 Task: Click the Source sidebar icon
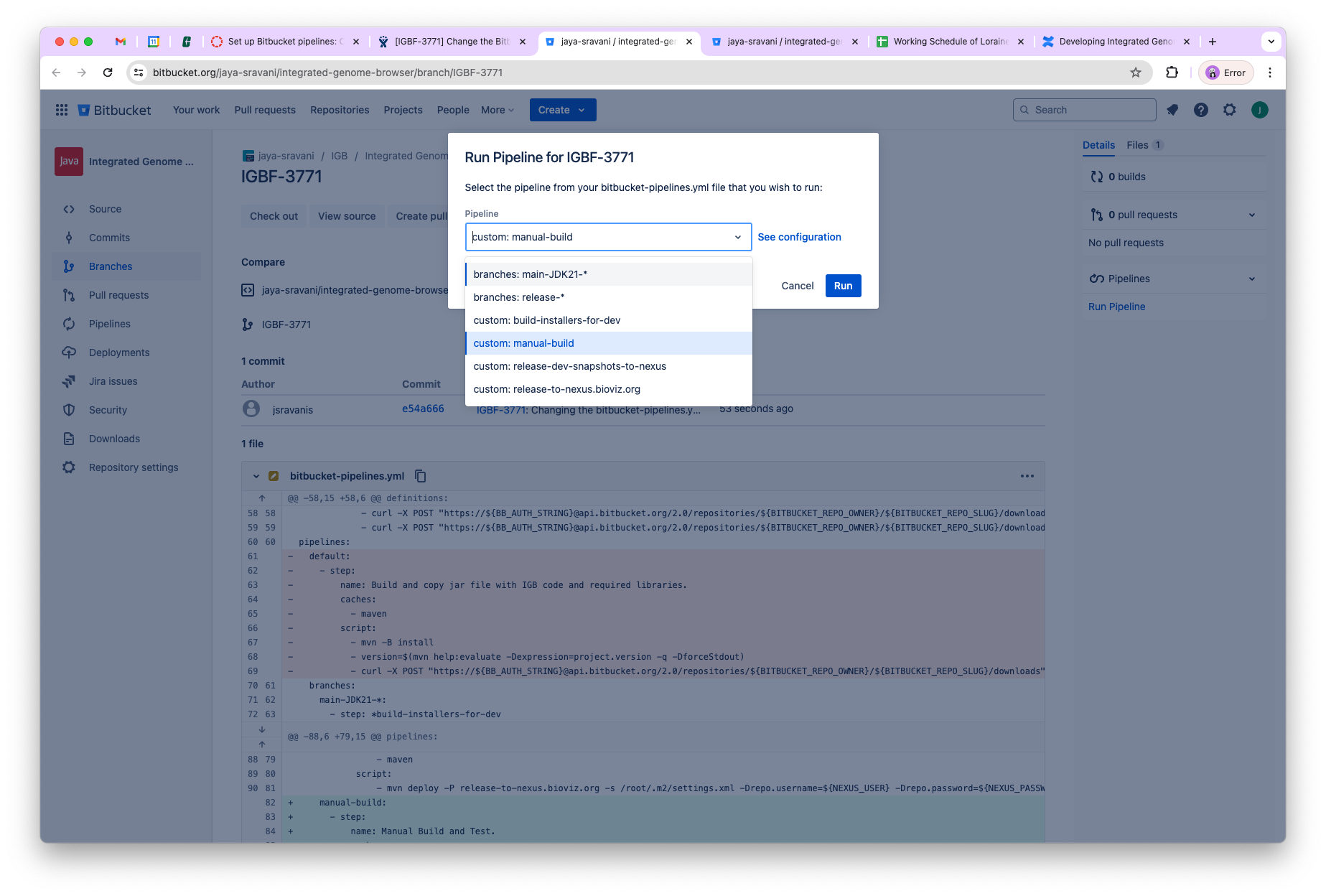coord(69,209)
